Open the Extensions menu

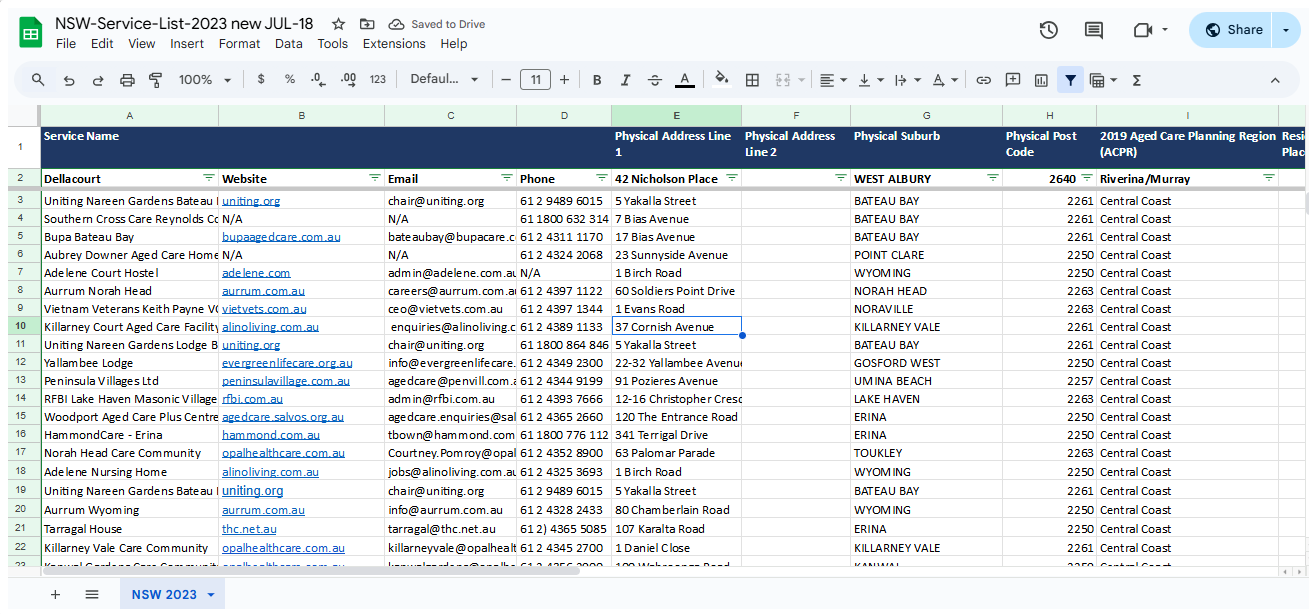coord(394,44)
